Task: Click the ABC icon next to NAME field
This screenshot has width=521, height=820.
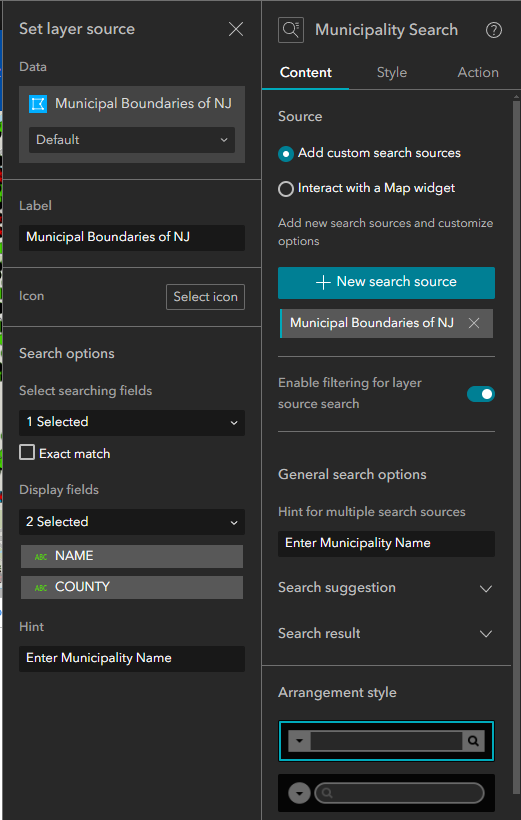Action: (x=41, y=556)
